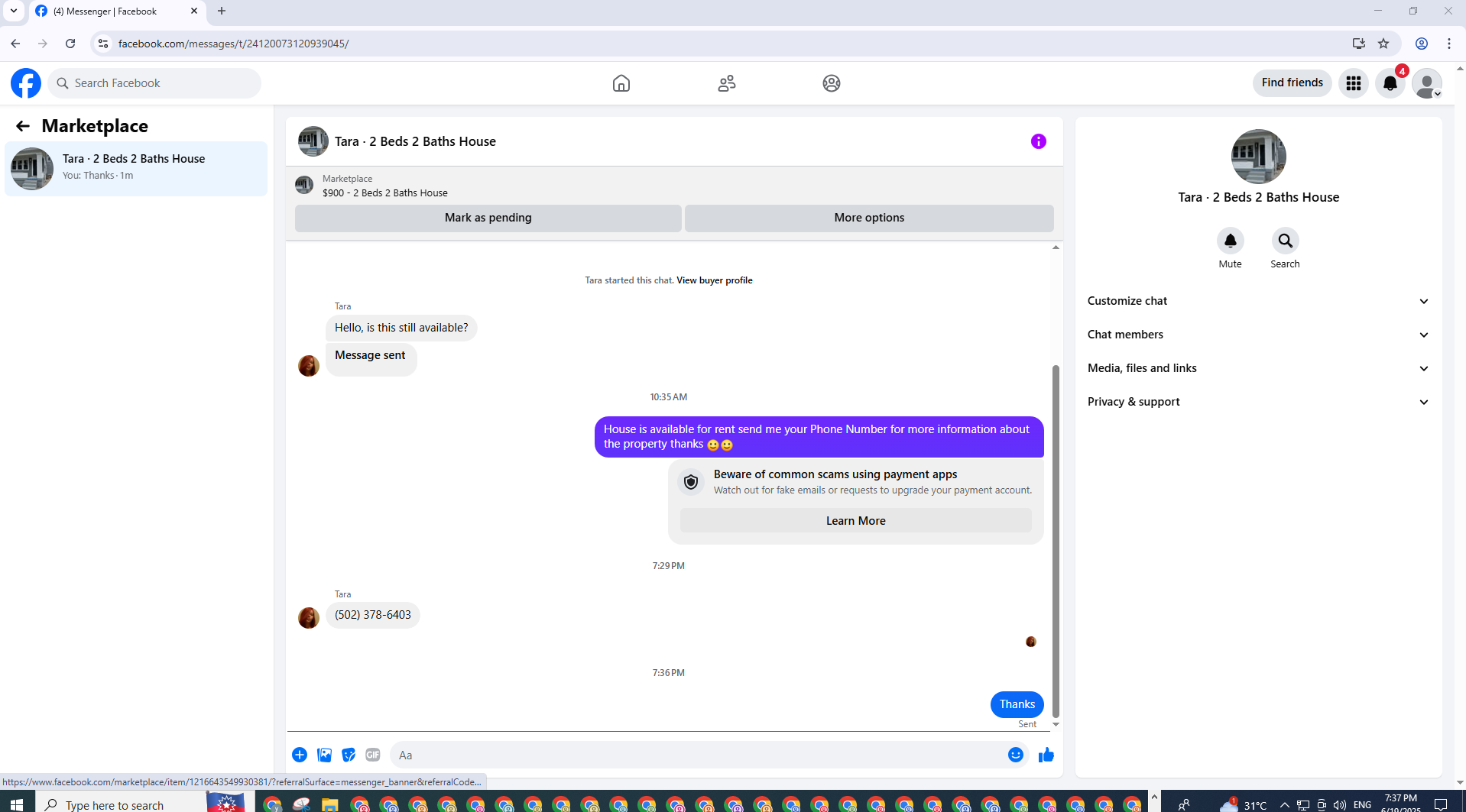Attach a file with the photo icon
Screen dimensions: 1466x812
click(x=324, y=755)
